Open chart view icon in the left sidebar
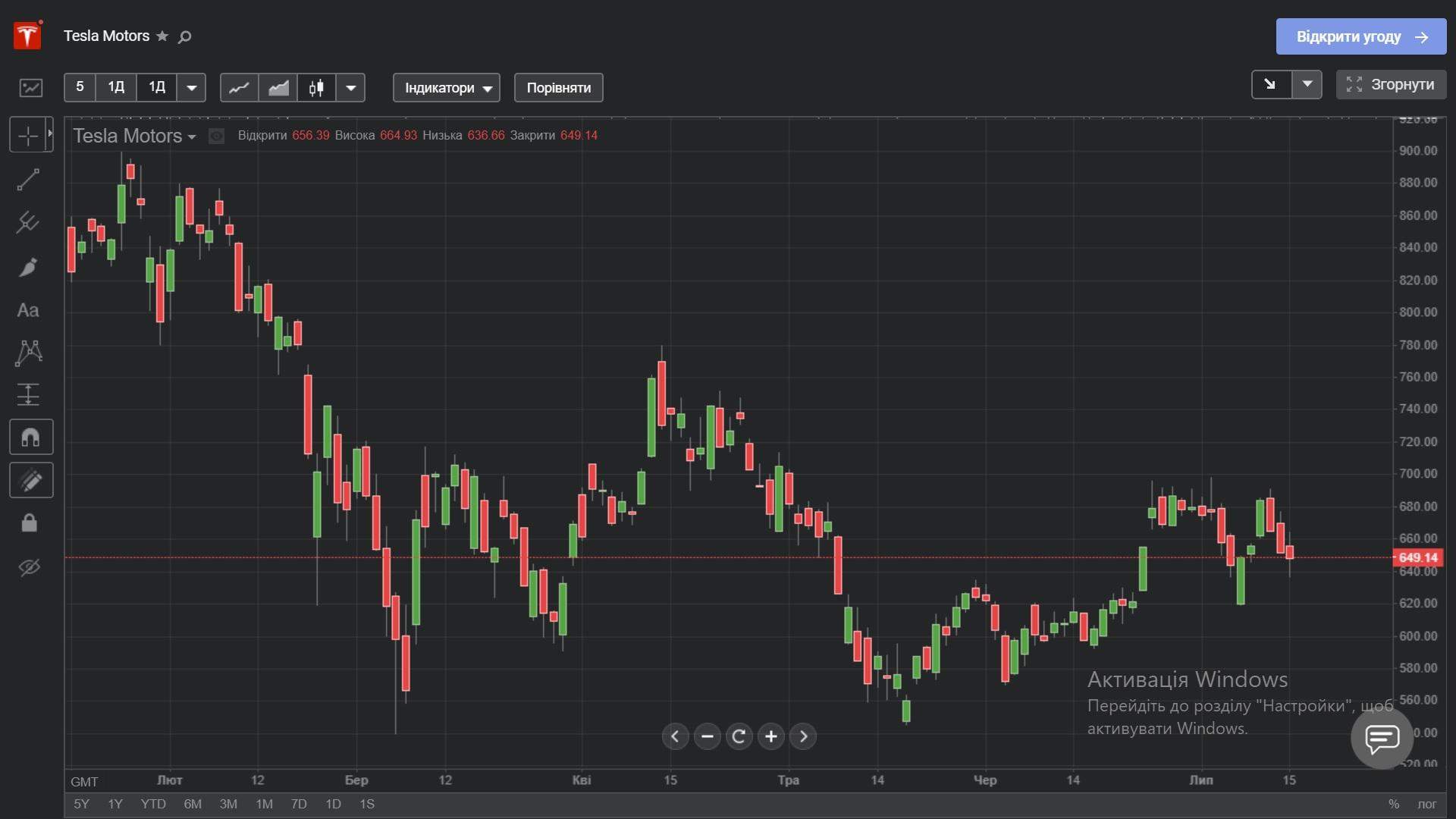This screenshot has height=819, width=1456. (x=31, y=87)
